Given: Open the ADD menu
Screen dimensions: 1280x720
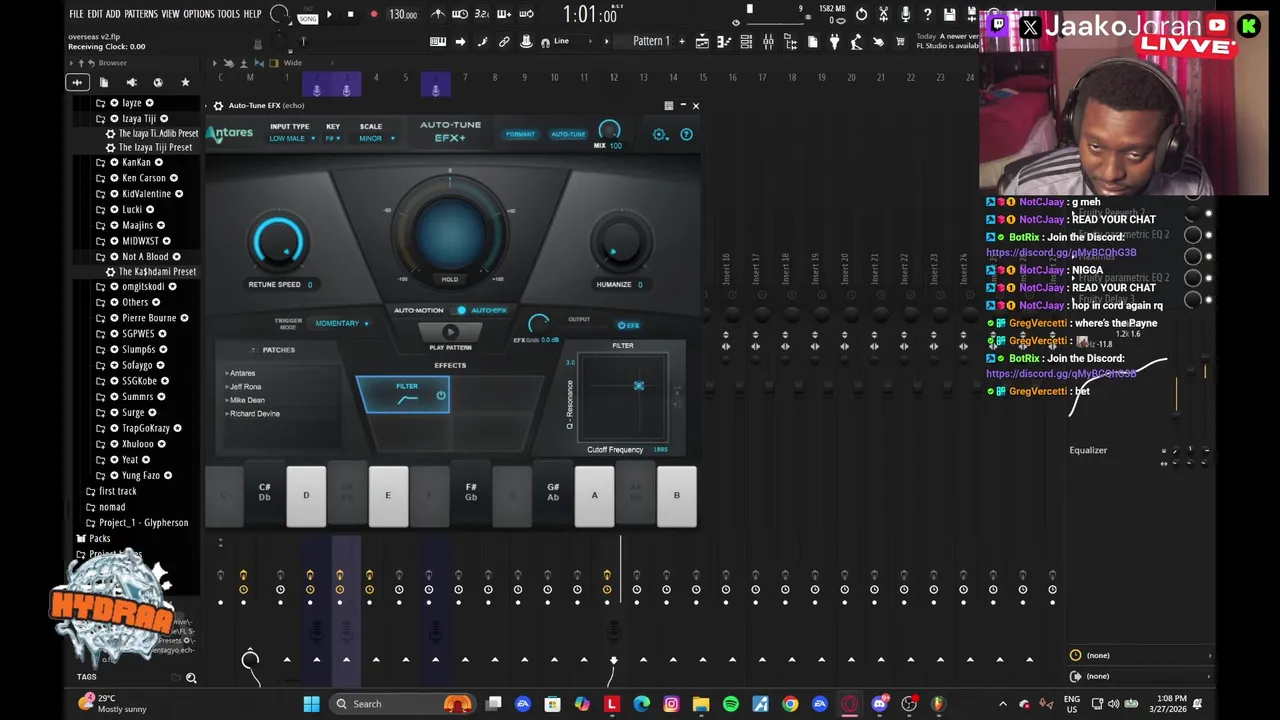Looking at the screenshot, I should click(x=113, y=14).
